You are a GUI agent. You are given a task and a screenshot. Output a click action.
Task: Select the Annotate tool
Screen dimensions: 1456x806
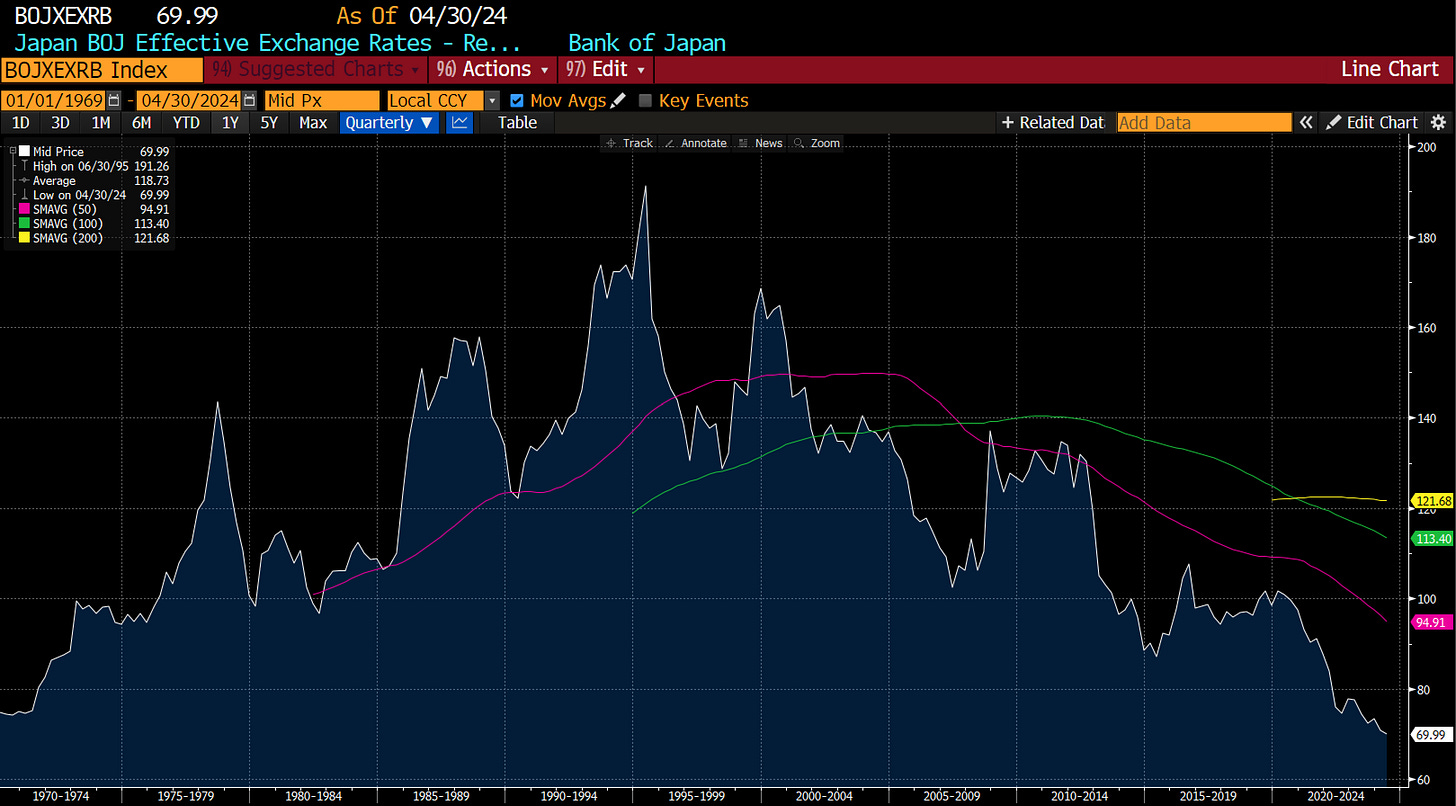tap(696, 143)
